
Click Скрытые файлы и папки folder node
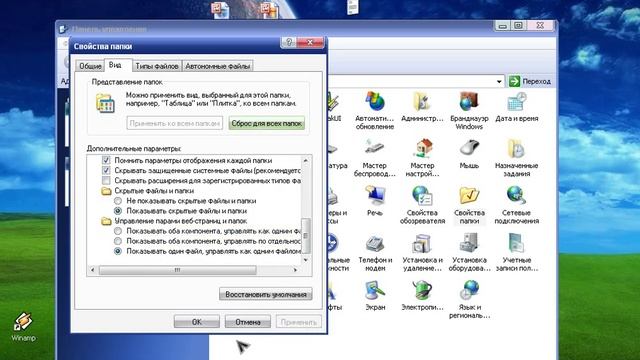pyautogui.click(x=148, y=191)
